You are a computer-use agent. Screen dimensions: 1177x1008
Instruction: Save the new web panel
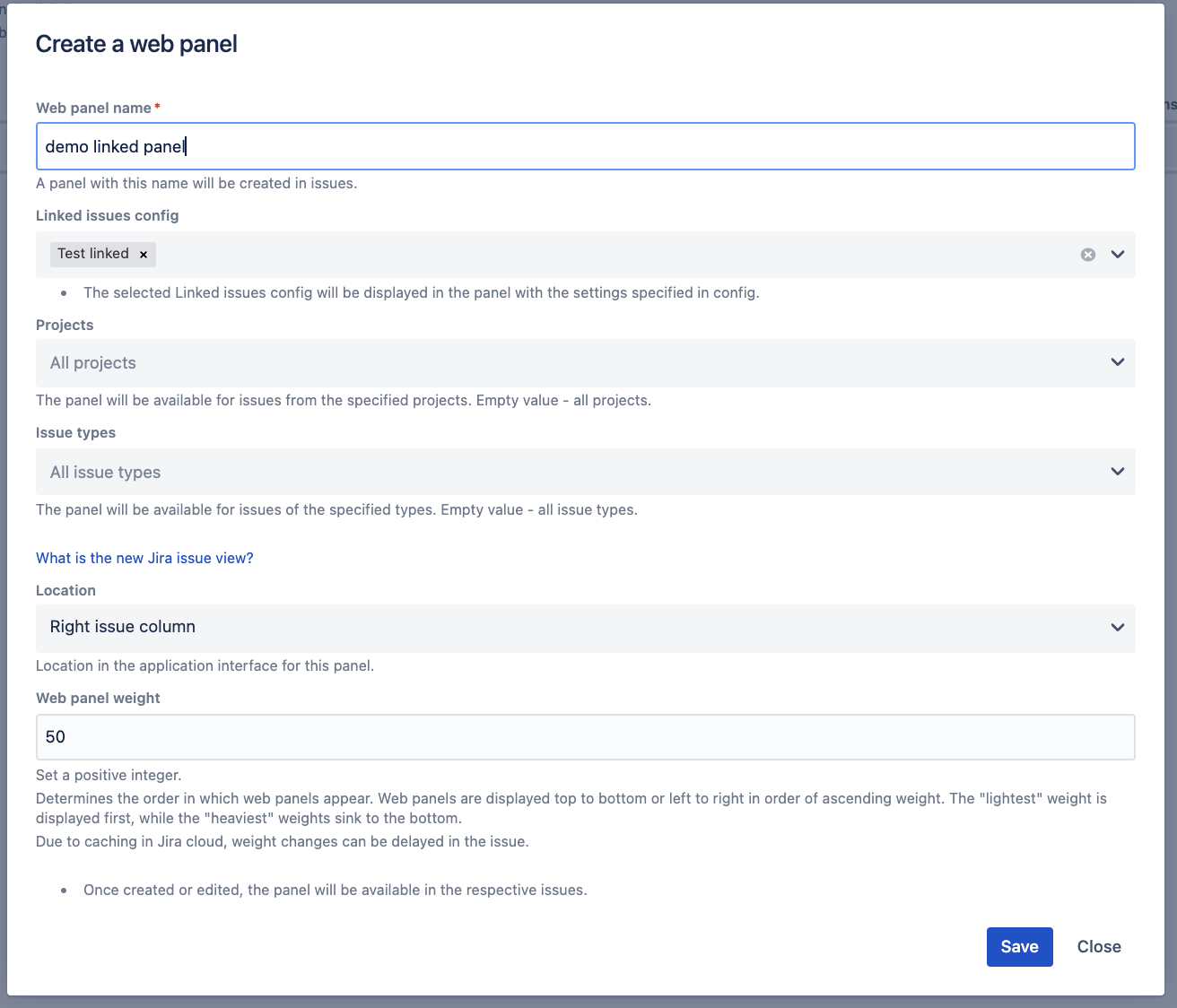[1019, 947]
